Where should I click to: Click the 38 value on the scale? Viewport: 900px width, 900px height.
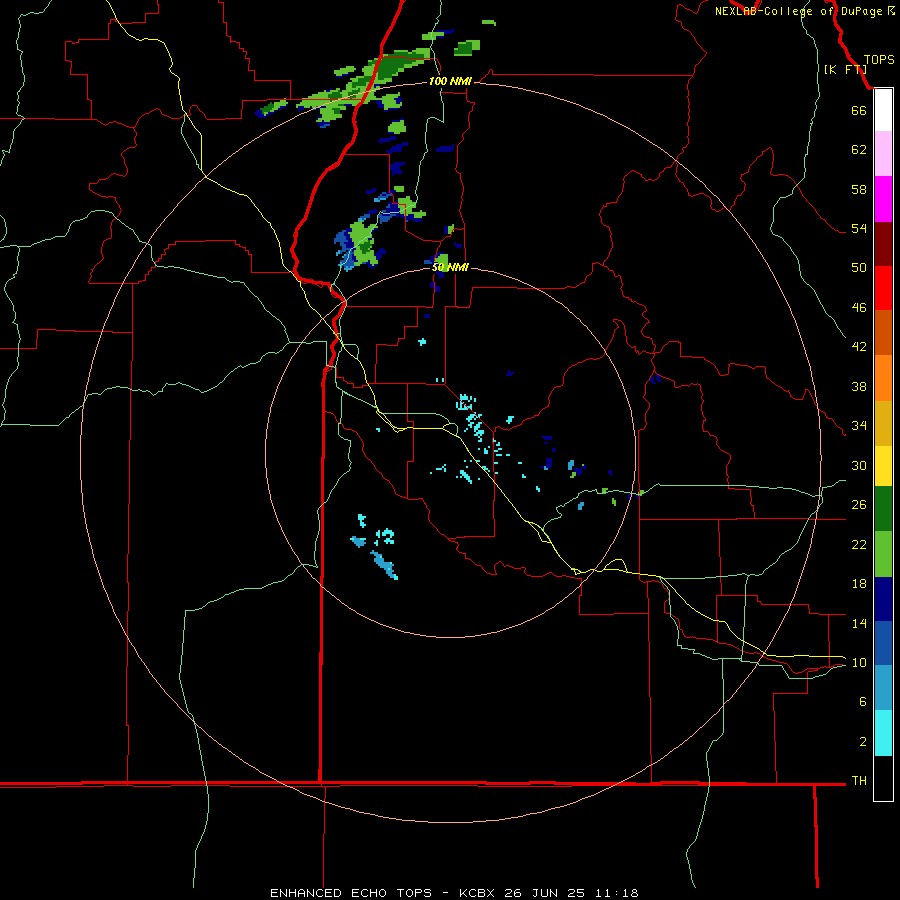coord(859,386)
